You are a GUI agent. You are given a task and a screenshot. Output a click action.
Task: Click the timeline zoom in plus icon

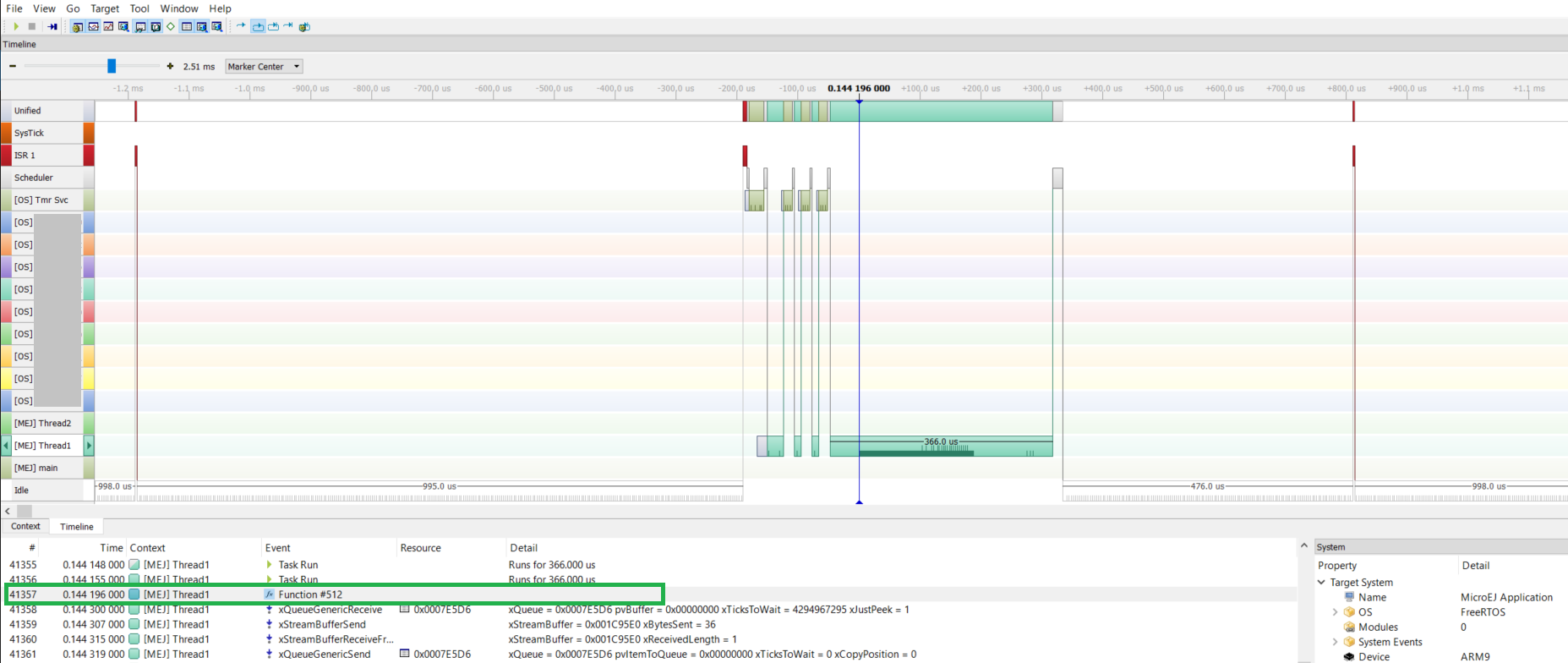[170, 66]
